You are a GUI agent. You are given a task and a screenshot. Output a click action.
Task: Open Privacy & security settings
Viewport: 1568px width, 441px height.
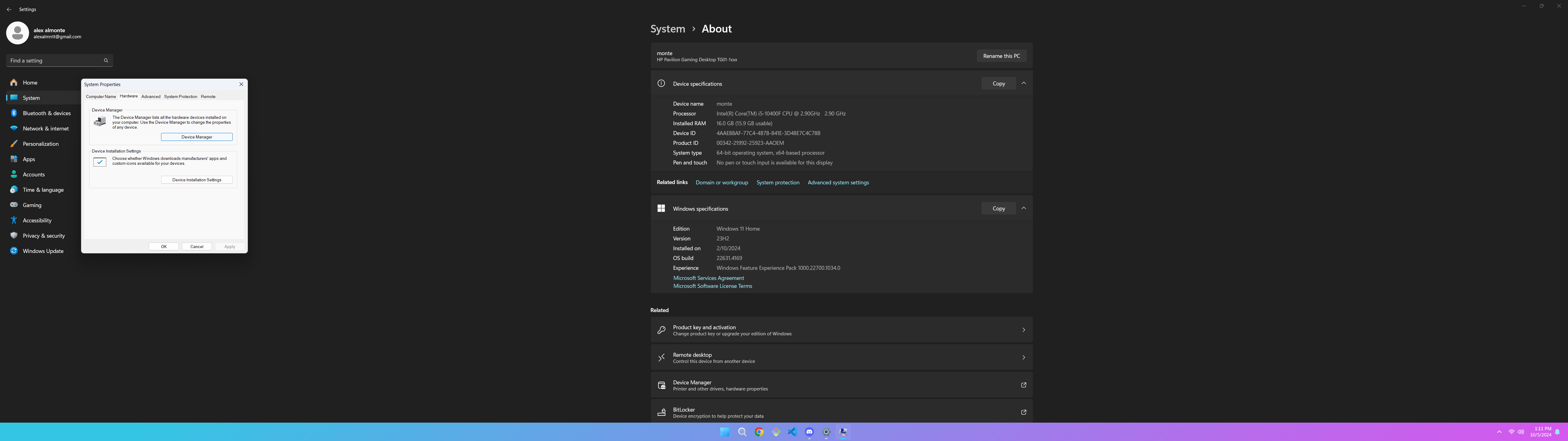[43, 236]
